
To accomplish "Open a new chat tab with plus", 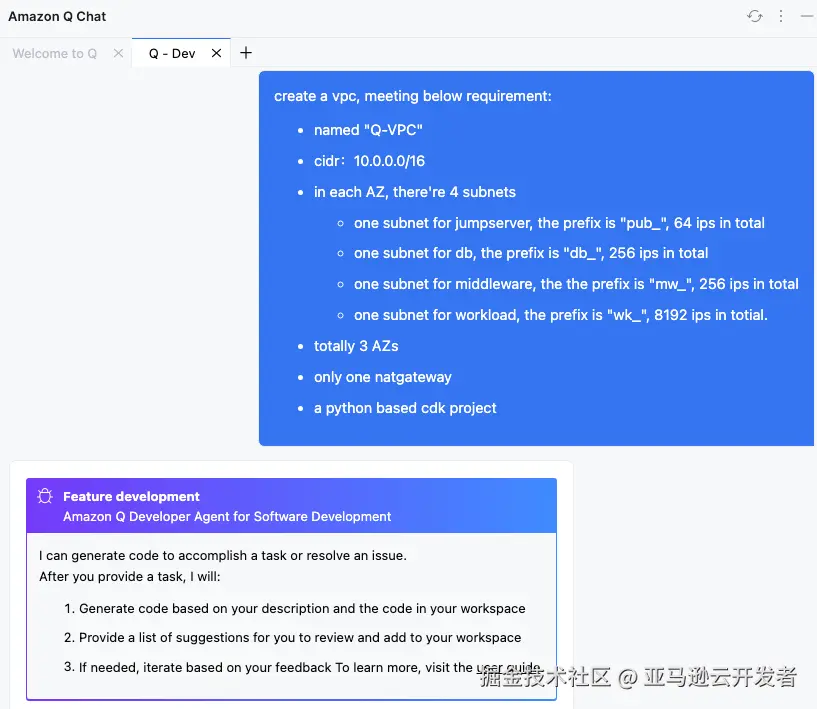I will pyautogui.click(x=246, y=53).
